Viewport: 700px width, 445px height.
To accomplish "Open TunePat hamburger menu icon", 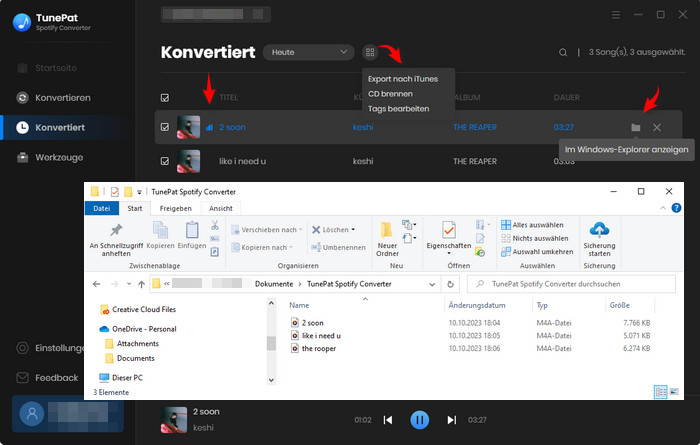I will [x=616, y=15].
